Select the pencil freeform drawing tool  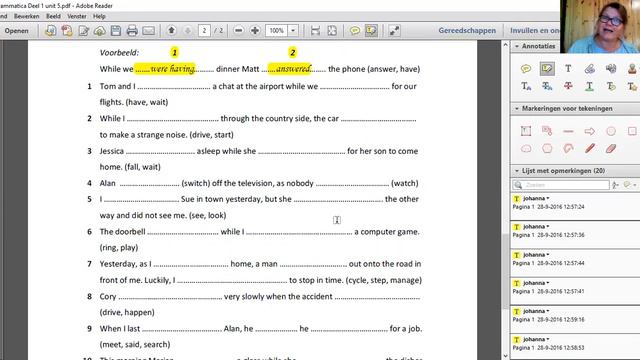click(x=589, y=149)
